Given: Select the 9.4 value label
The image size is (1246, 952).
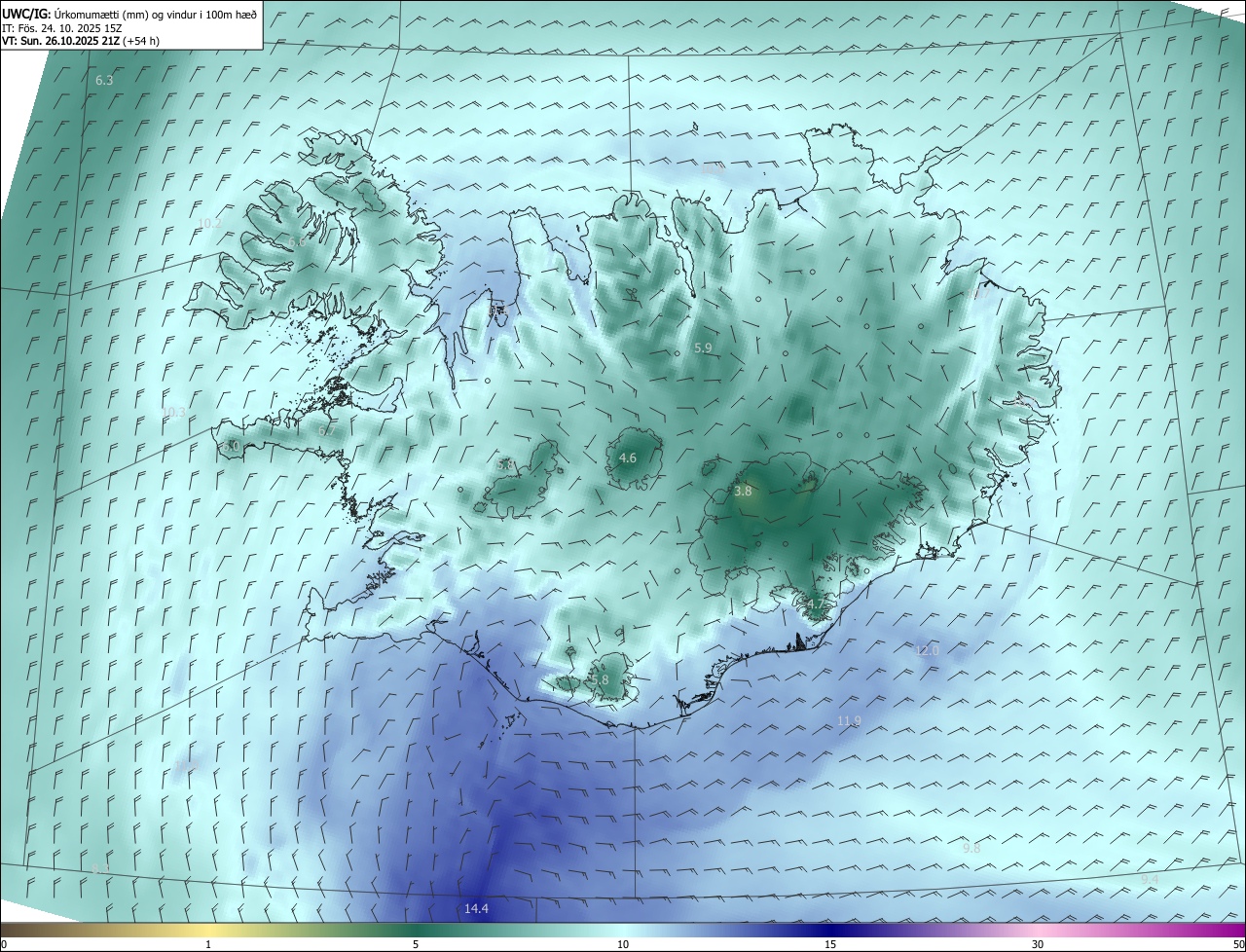Looking at the screenshot, I should [1150, 879].
